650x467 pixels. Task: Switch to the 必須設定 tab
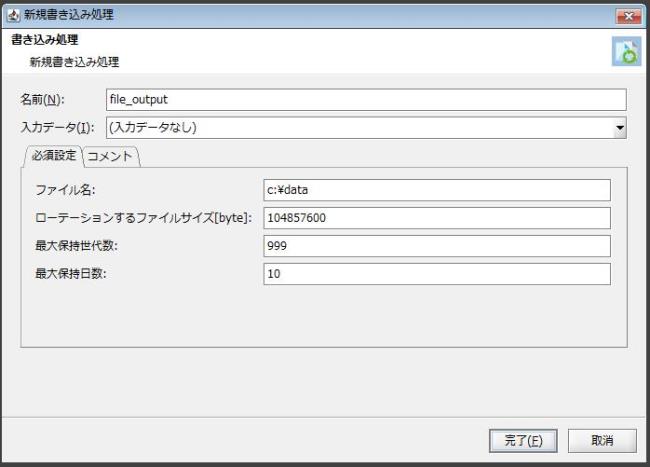pyautogui.click(x=52, y=156)
